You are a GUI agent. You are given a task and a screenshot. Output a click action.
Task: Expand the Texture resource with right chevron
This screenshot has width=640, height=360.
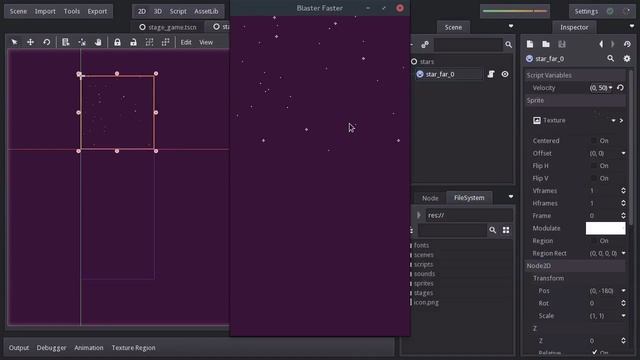pos(621,120)
